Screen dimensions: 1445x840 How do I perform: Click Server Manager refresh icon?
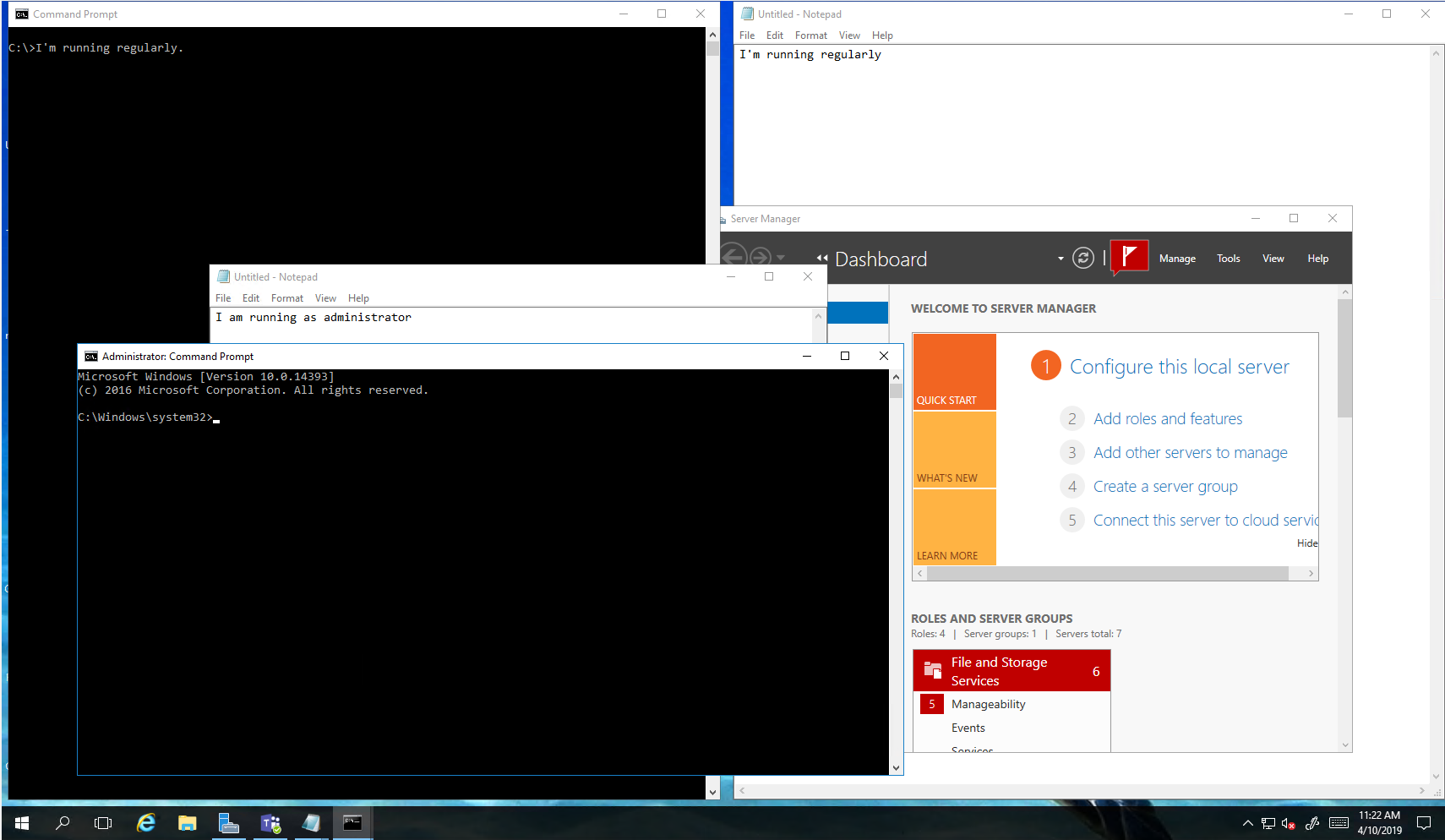point(1083,259)
